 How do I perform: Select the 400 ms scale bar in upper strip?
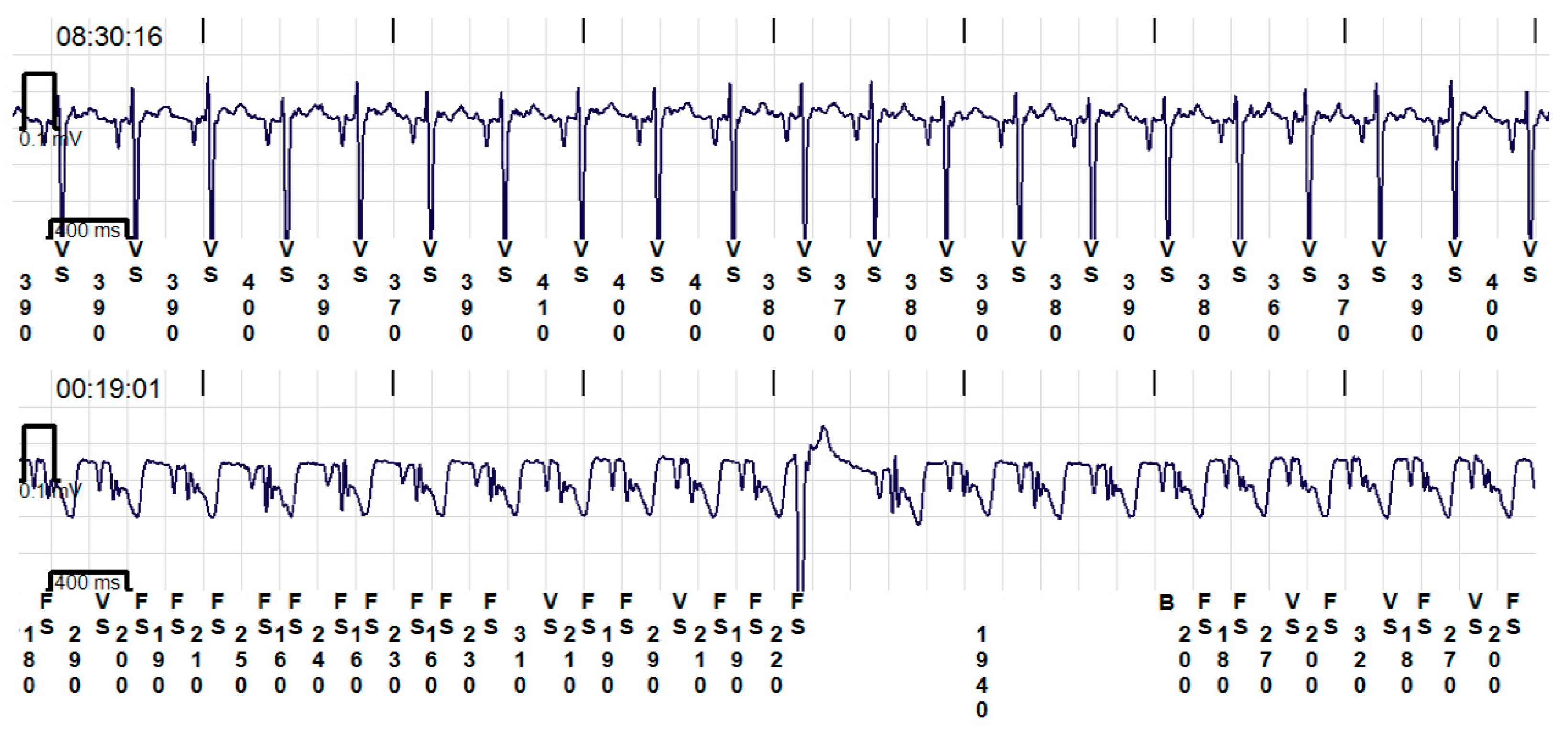(x=88, y=229)
